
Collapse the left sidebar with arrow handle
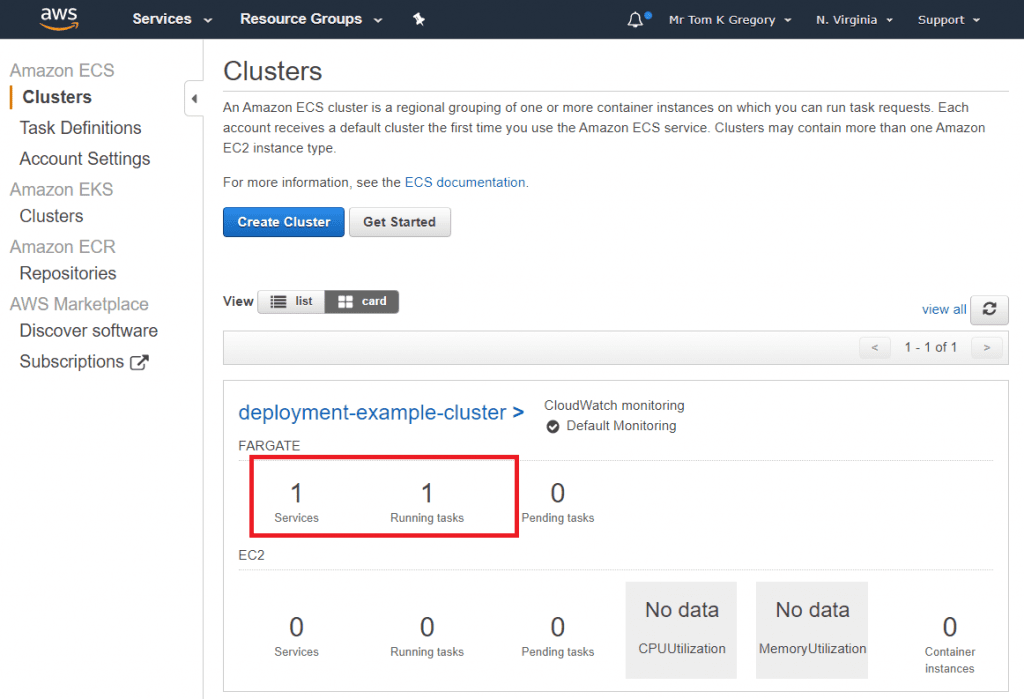194,99
